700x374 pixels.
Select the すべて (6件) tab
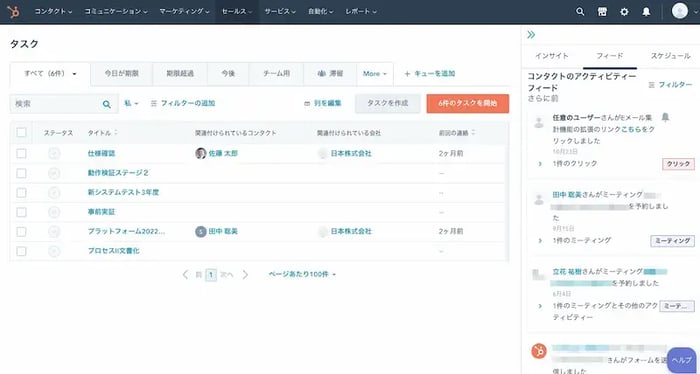[x=50, y=74]
